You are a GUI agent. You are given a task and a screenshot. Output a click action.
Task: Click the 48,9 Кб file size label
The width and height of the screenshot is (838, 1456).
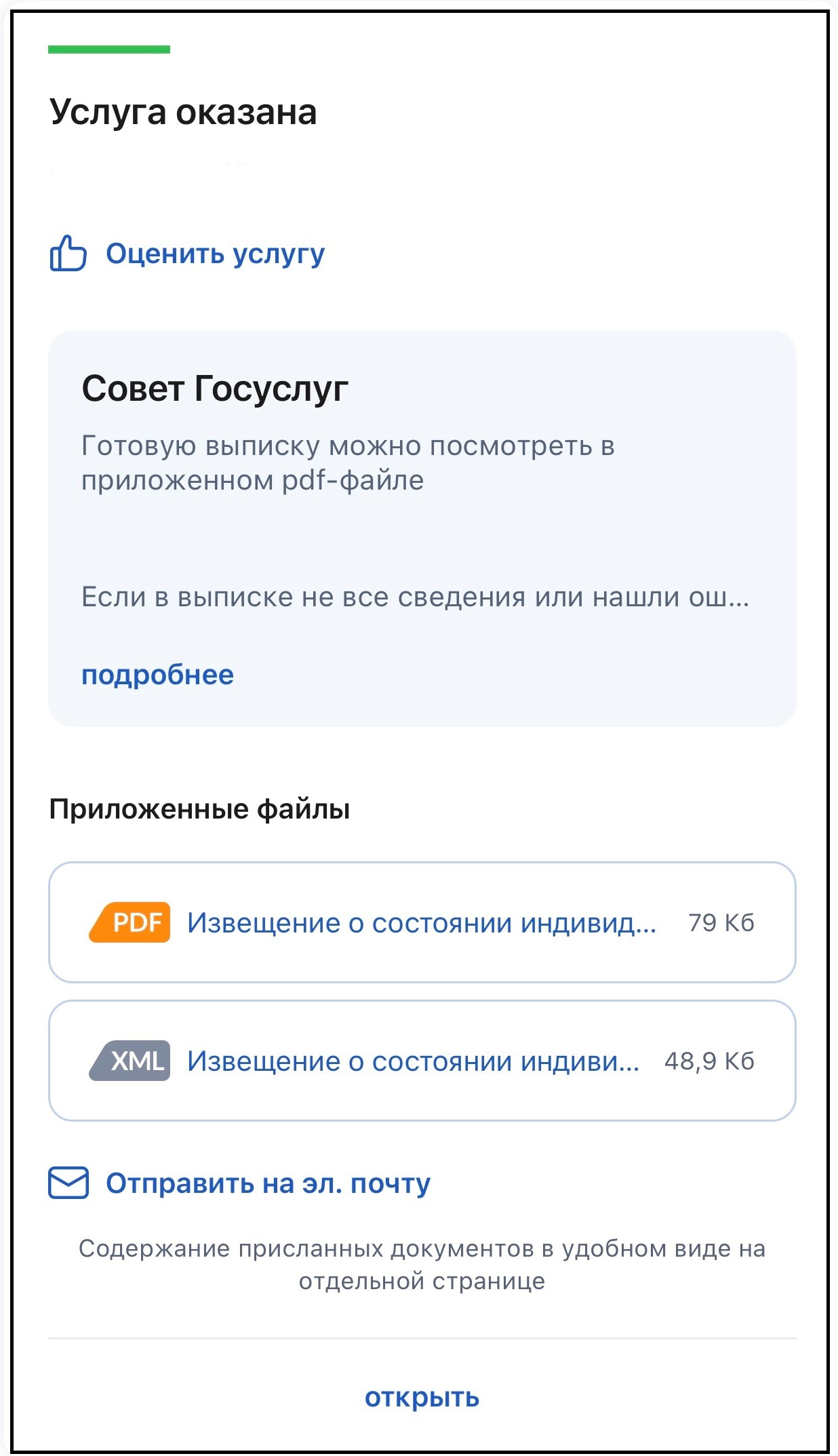click(x=709, y=1061)
